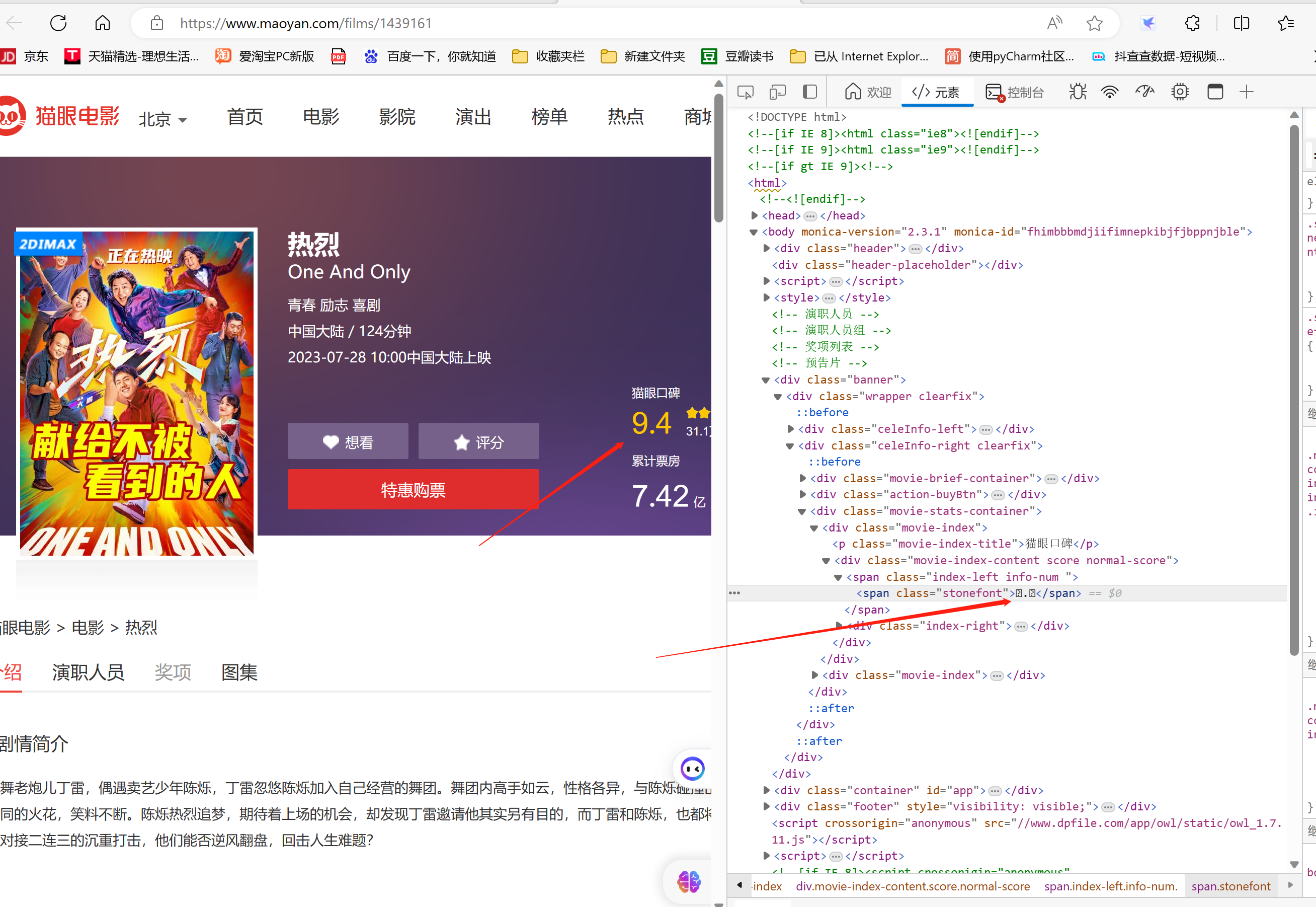This screenshot has width=1316, height=907.
Task: Click the 热烈 movie poster thumbnail
Action: 136,392
